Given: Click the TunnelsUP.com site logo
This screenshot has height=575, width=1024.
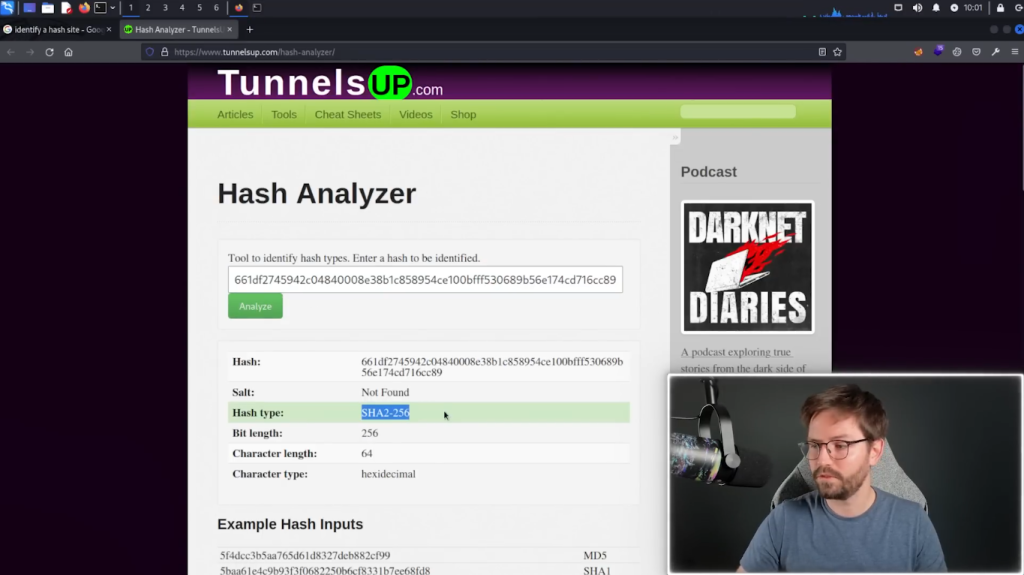Looking at the screenshot, I should 330,83.
